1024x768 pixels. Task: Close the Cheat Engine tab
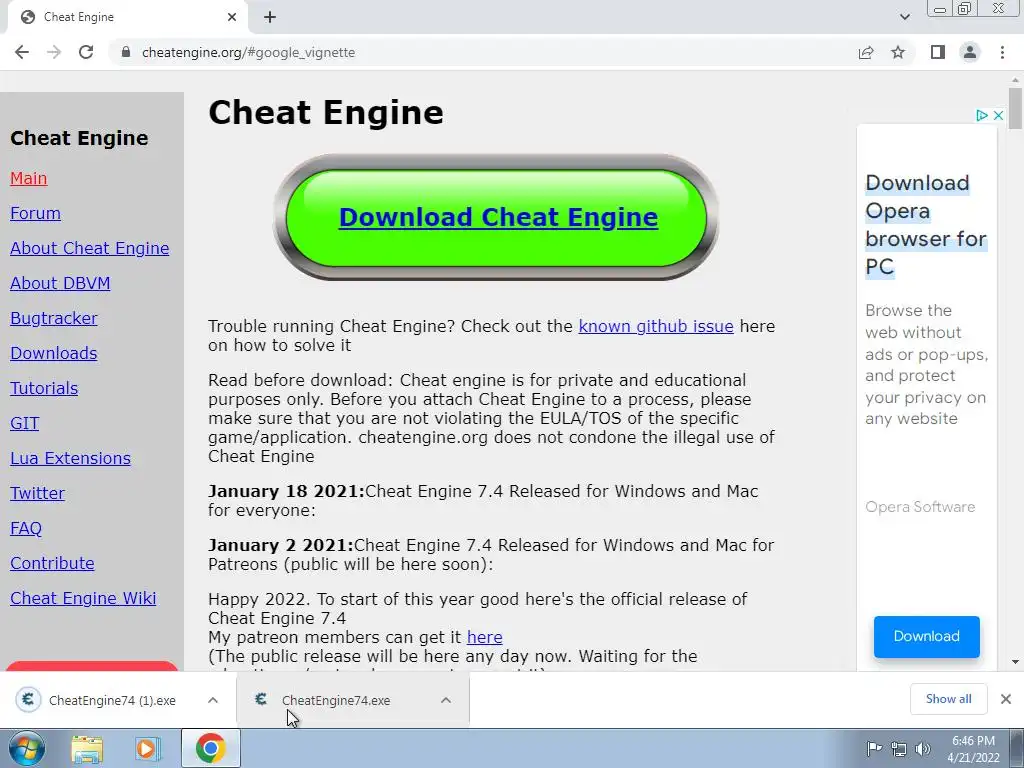tap(232, 17)
